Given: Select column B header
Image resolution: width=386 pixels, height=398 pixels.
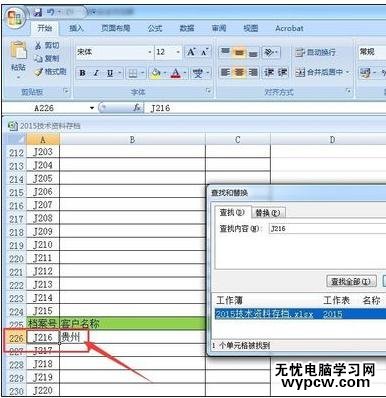Looking at the screenshot, I should pos(132,139).
